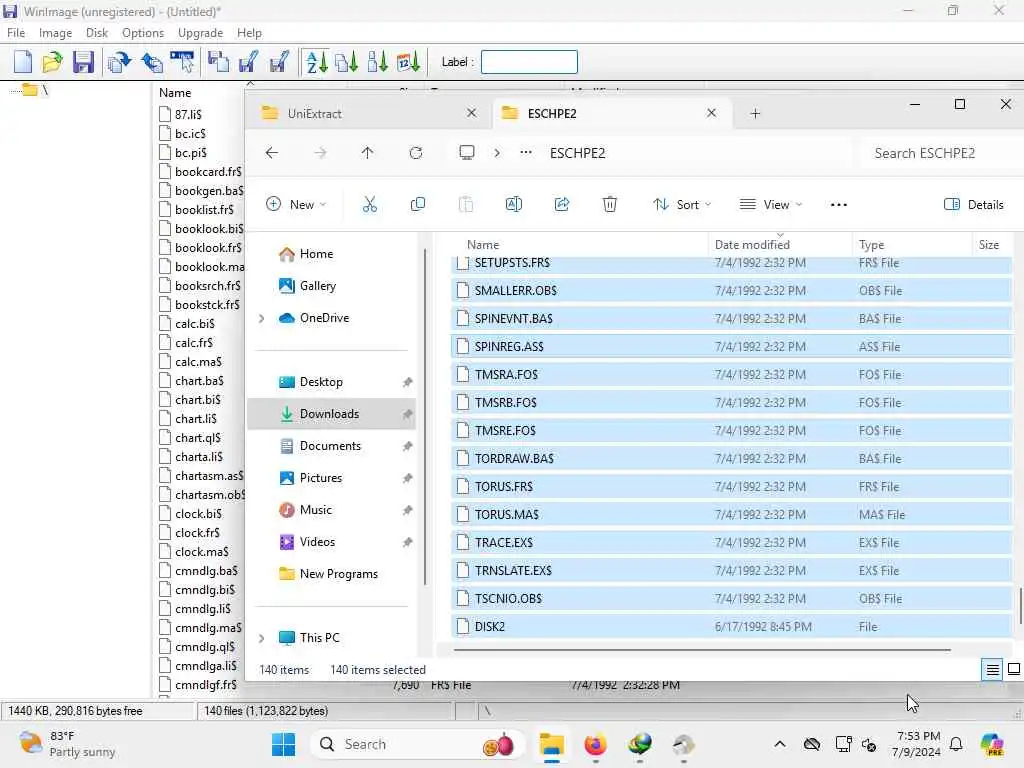Click the Delete trash icon in Explorer
The width and height of the screenshot is (1024, 768).
(609, 204)
